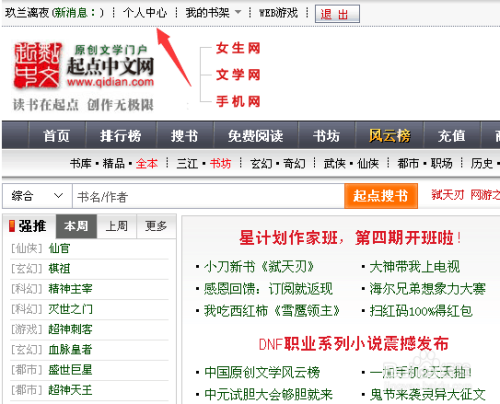The width and height of the screenshot is (500, 404).
Task: Open 我吃西红柿《雪鹰领主》 link
Action: (x=272, y=311)
